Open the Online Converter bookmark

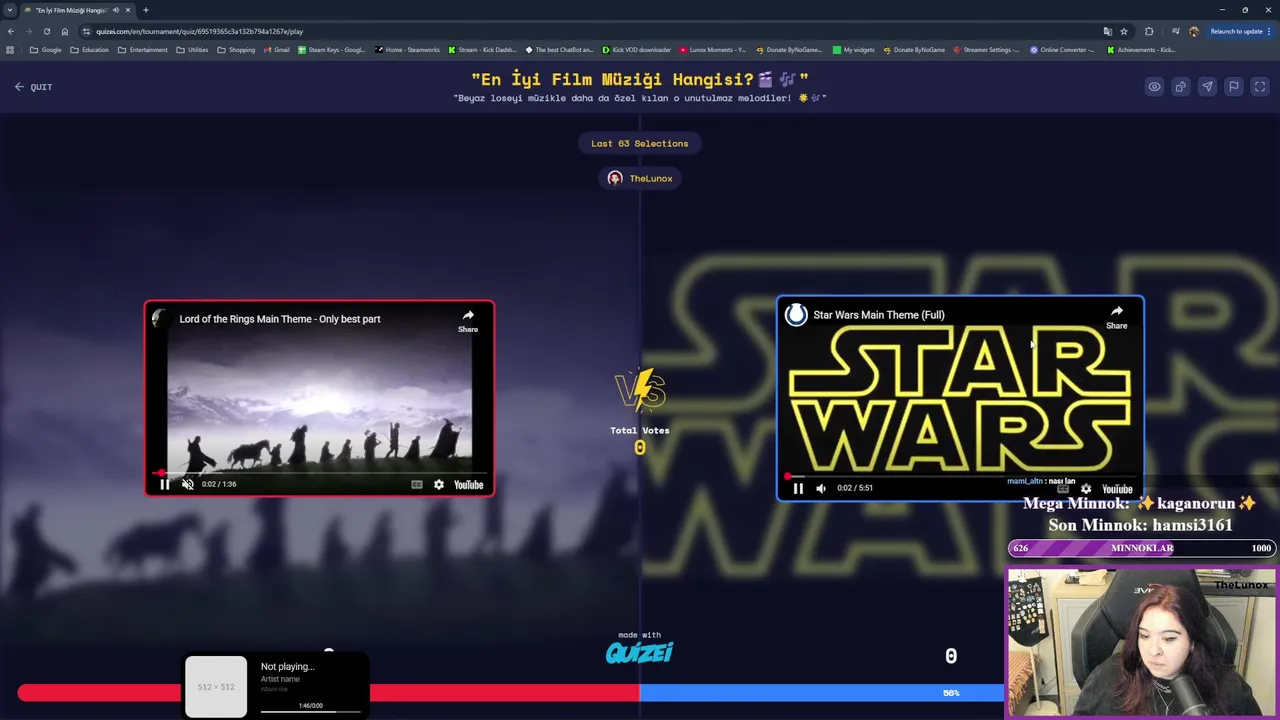tap(1064, 50)
